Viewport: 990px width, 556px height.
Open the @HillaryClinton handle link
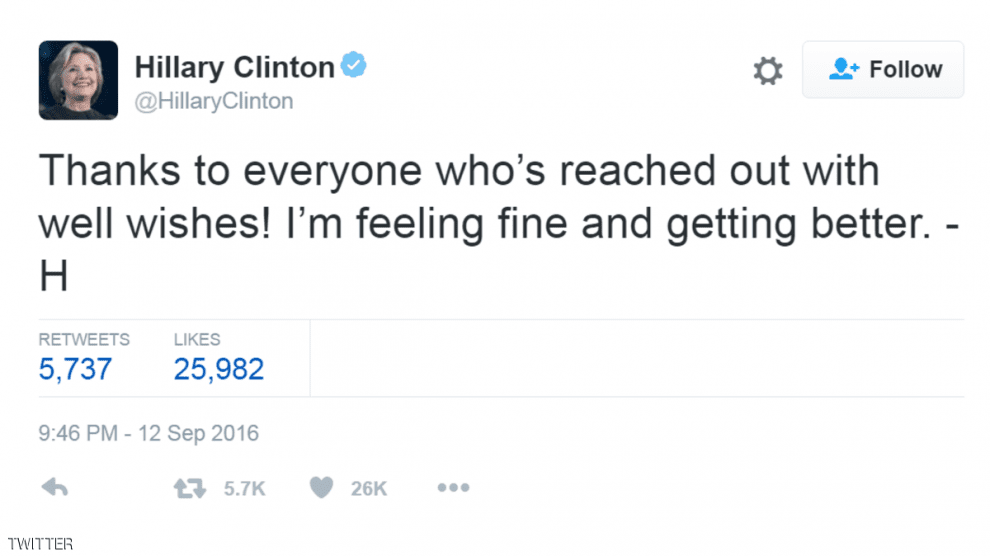click(x=213, y=101)
